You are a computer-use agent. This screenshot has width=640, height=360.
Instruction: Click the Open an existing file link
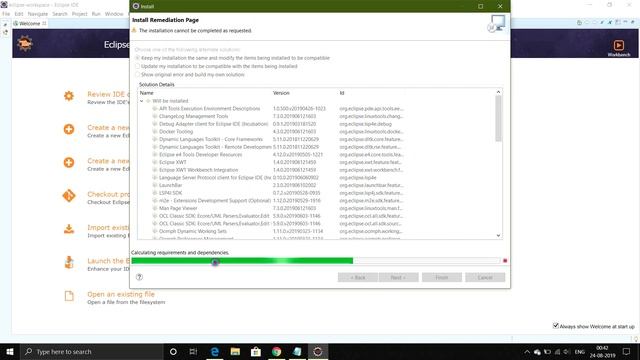pos(121,294)
